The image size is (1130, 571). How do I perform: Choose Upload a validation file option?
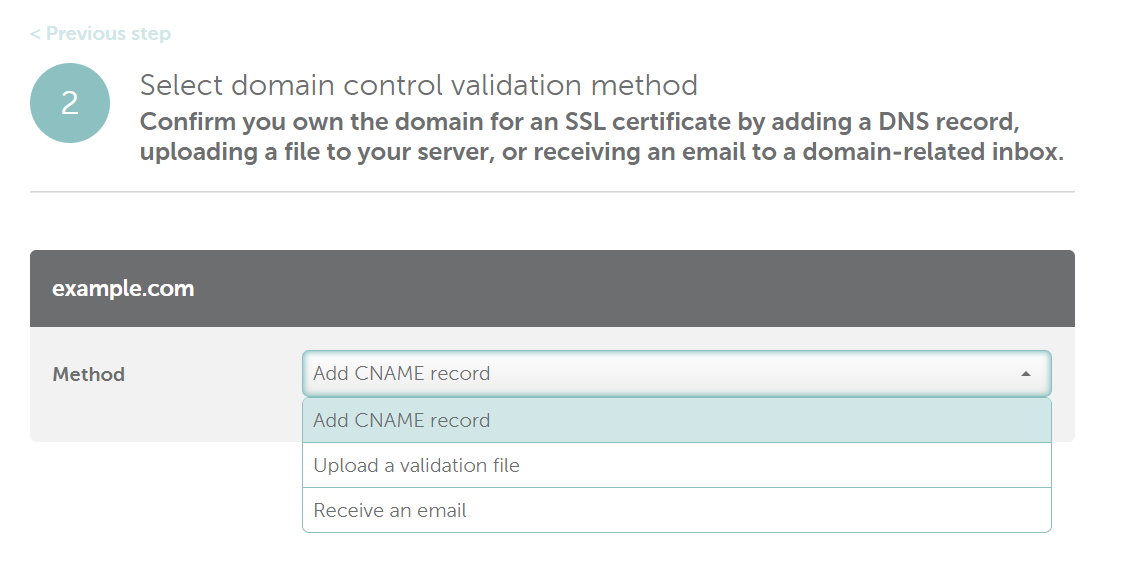[677, 466]
